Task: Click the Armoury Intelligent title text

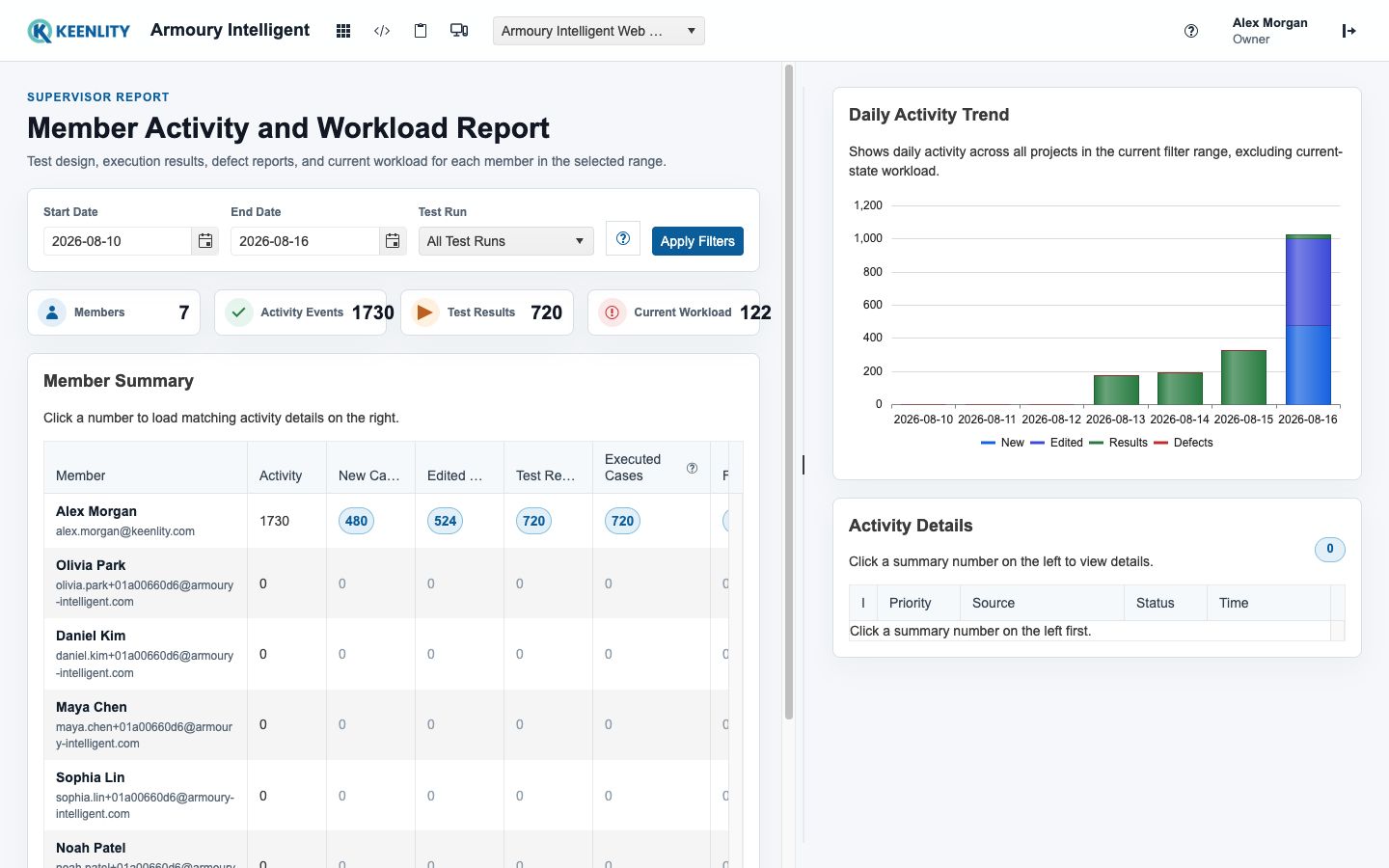Action: point(230,30)
